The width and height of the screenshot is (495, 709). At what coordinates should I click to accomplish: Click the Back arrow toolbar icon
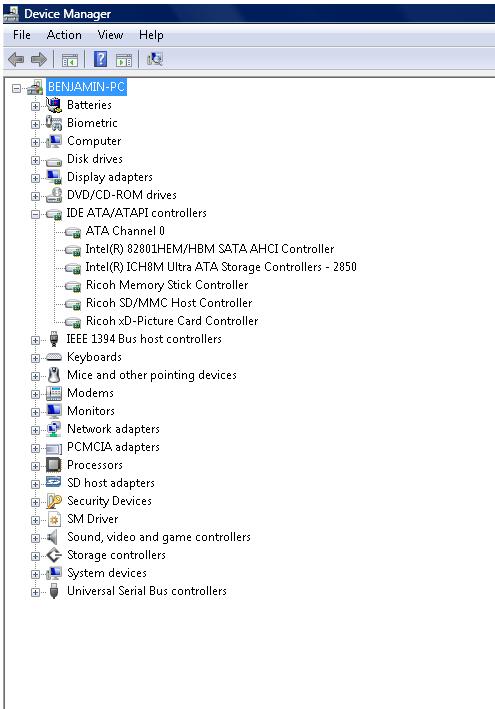point(16,59)
